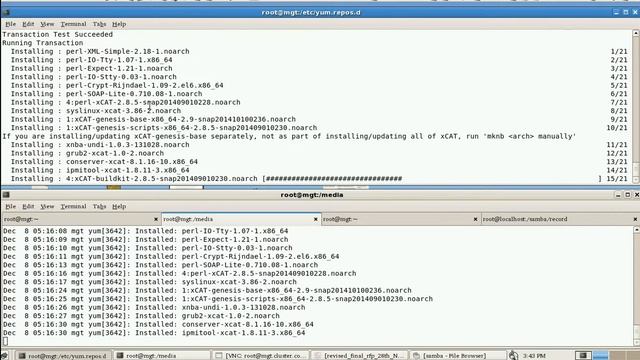
Task: Open Tabs menu in the yum.repos.d terminal window
Action: 99,24
